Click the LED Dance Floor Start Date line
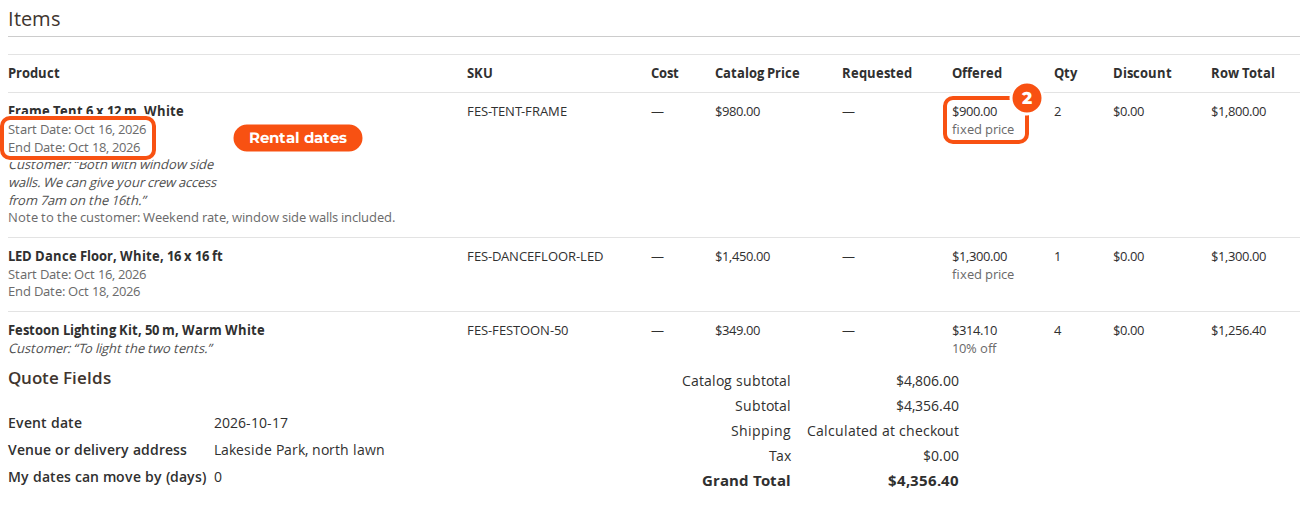The width and height of the screenshot is (1310, 510). pos(77,274)
